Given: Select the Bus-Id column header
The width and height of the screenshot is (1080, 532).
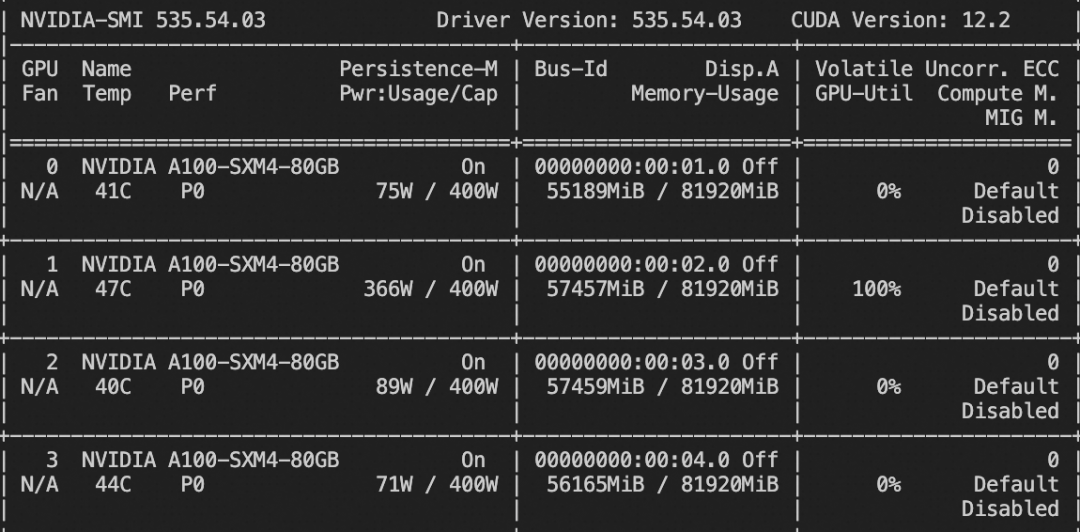Looking at the screenshot, I should (x=570, y=69).
